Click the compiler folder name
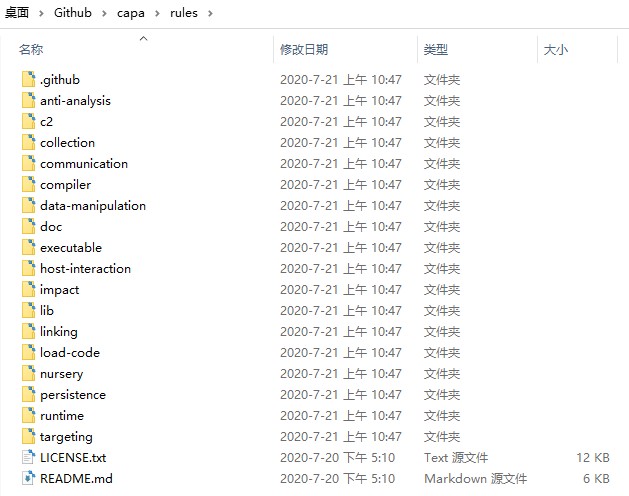The image size is (629, 496). click(x=65, y=185)
